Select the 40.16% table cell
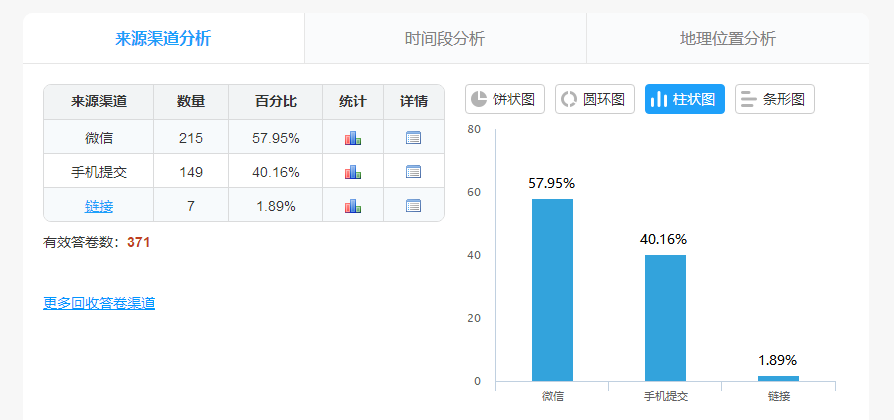 coord(275,171)
